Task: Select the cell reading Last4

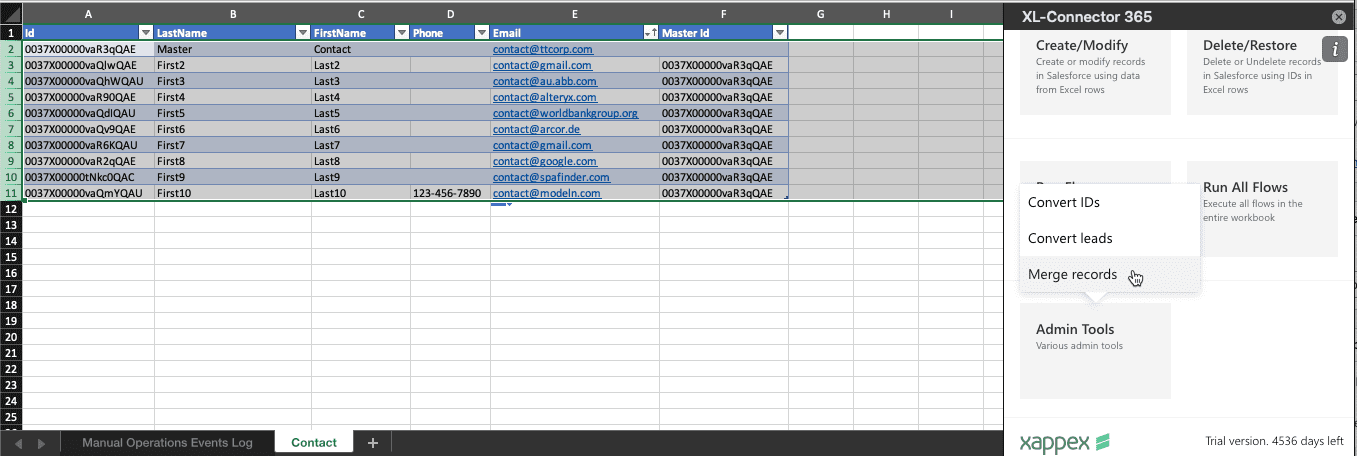Action: pyautogui.click(x=361, y=97)
